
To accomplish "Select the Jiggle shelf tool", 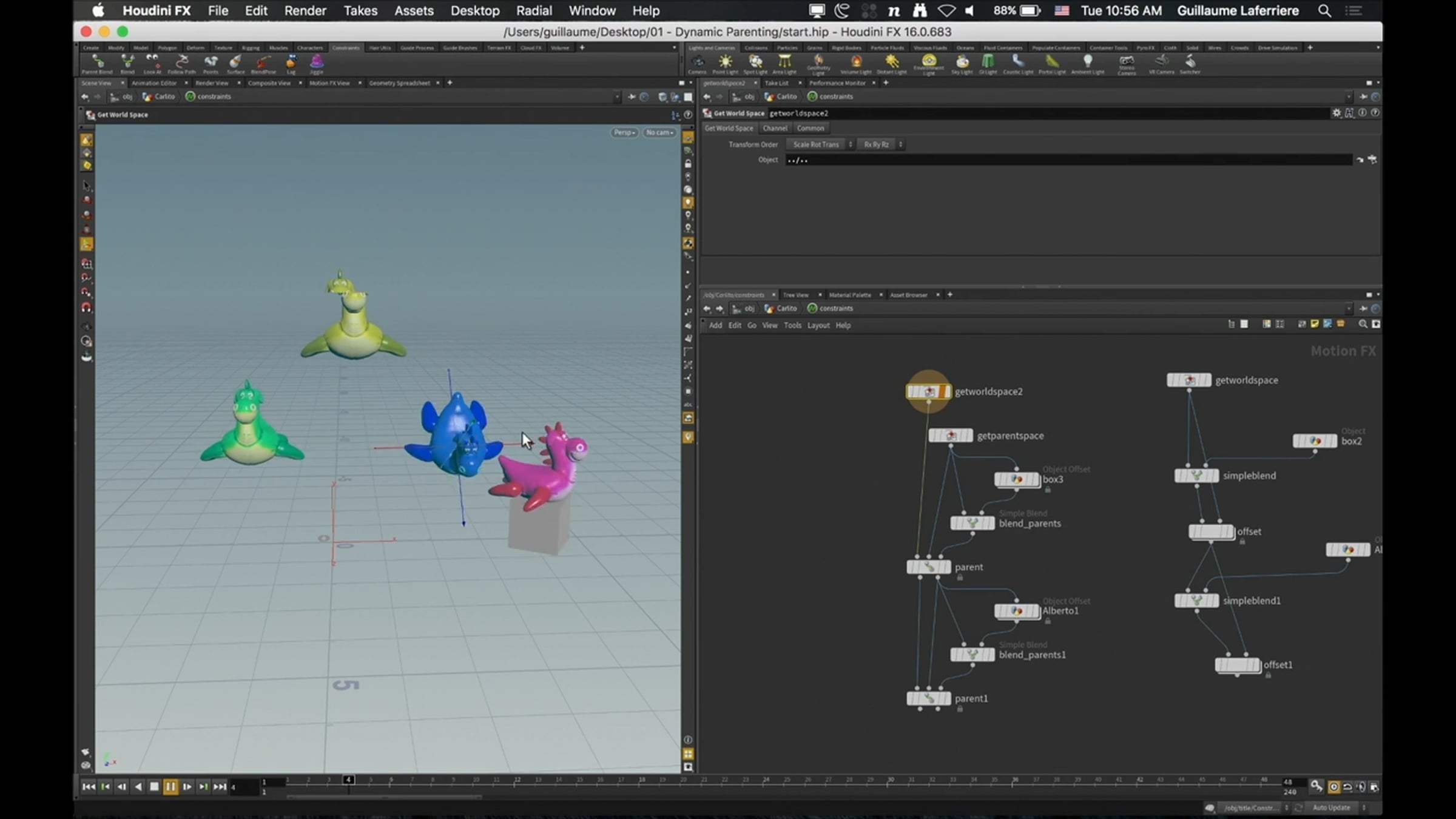I will pyautogui.click(x=317, y=64).
